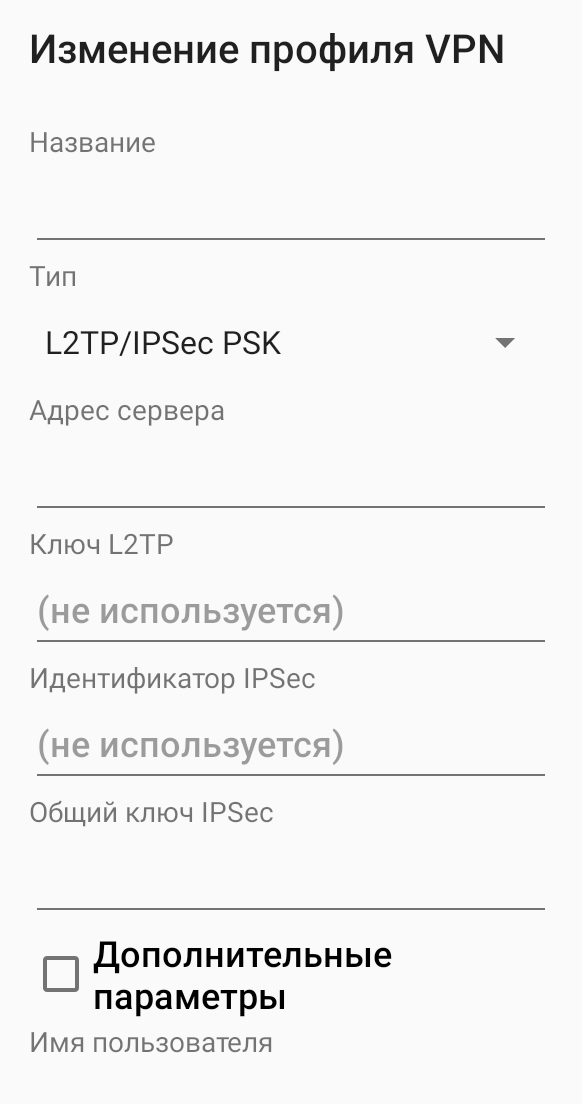Screen dimensions: 582x1104
Task: Click the shared IPSec key entry line
Action: pos(290,885)
